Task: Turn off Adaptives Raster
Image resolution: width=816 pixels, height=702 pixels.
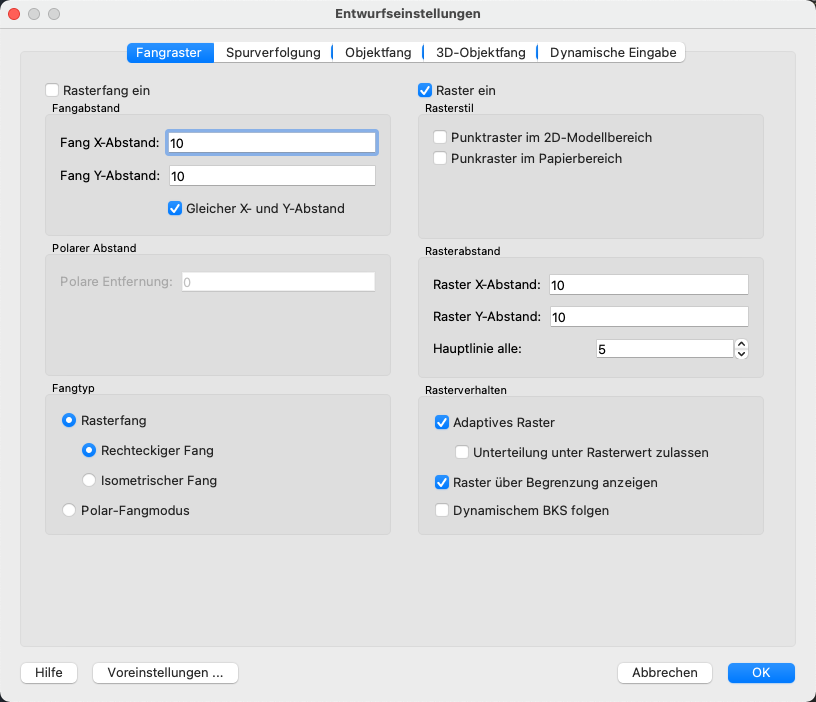Action: (442, 422)
